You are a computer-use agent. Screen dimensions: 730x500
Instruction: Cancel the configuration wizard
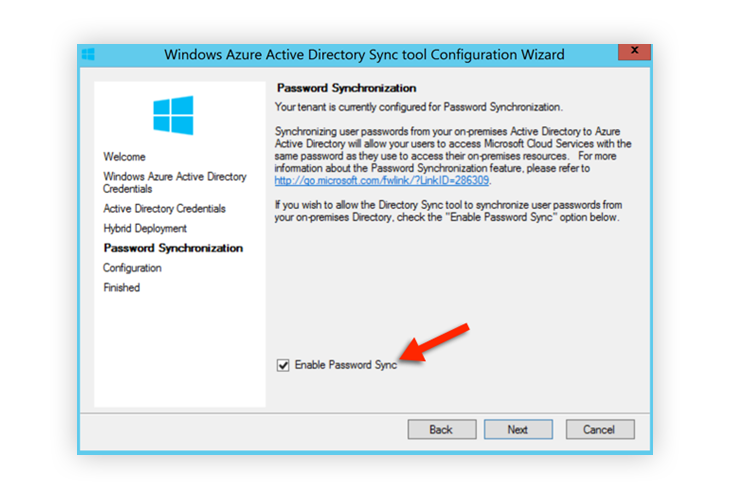[600, 429]
